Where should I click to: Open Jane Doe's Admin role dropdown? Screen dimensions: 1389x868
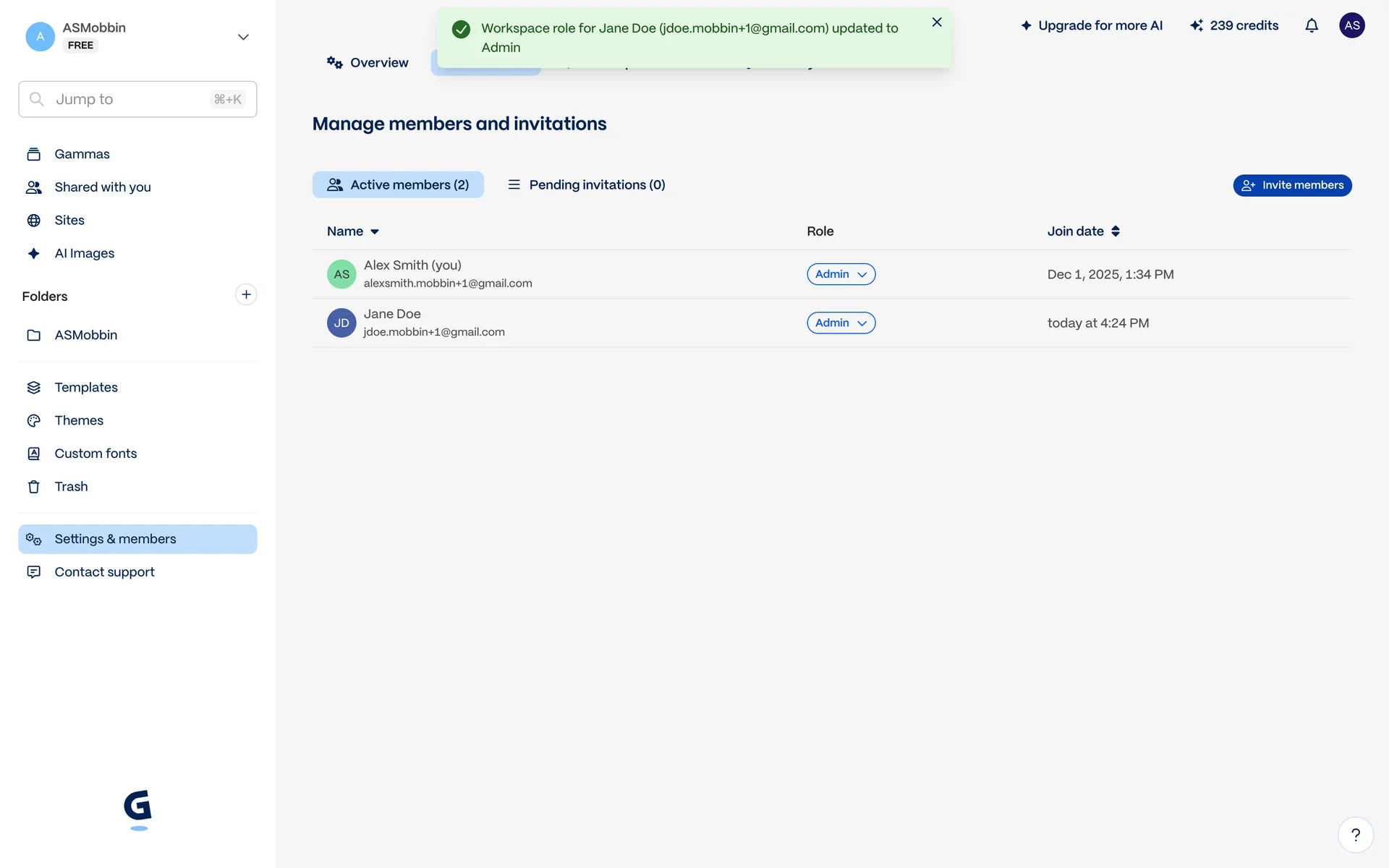(841, 323)
